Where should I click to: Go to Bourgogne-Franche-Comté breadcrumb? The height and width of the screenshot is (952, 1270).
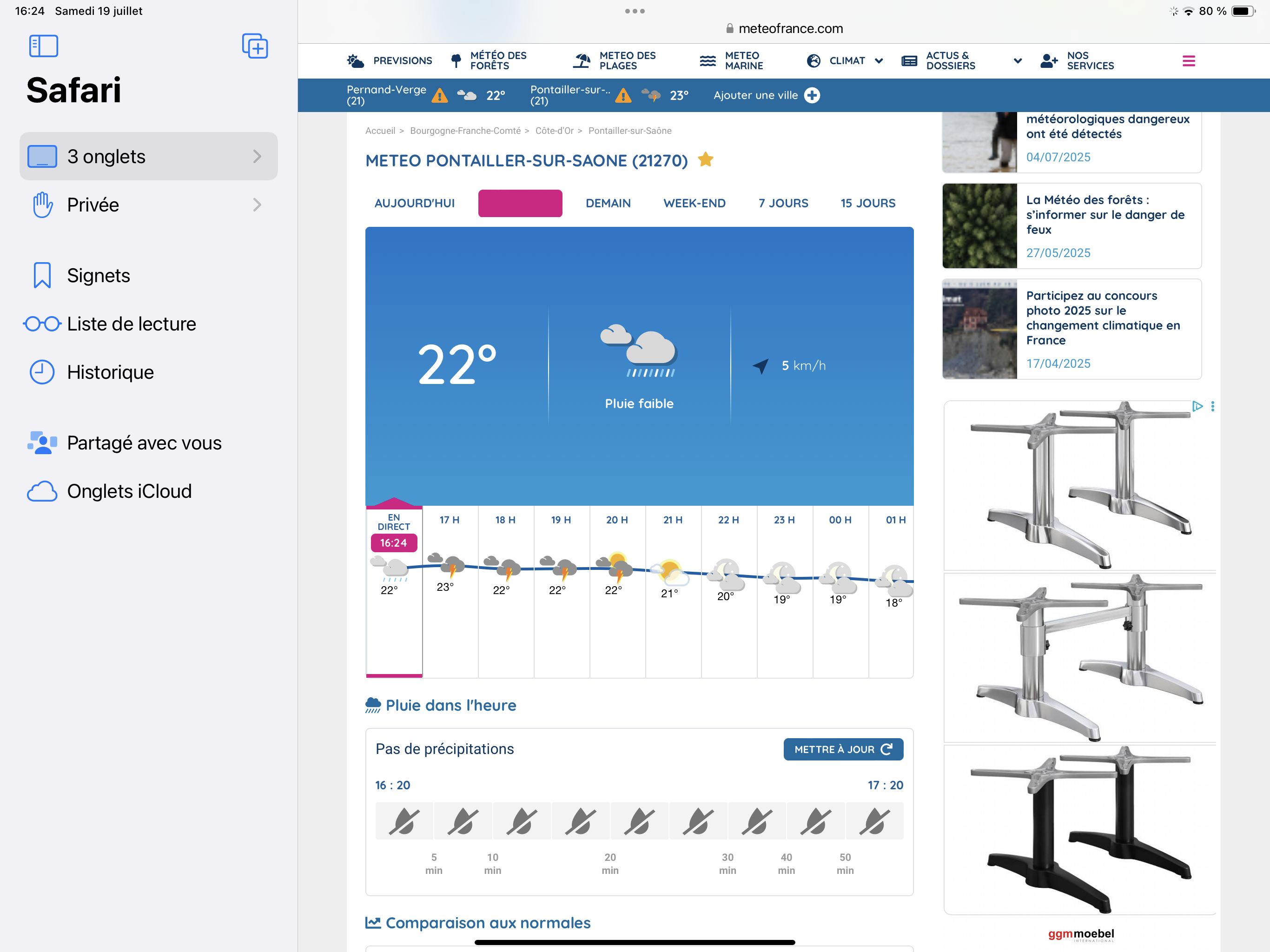point(465,131)
